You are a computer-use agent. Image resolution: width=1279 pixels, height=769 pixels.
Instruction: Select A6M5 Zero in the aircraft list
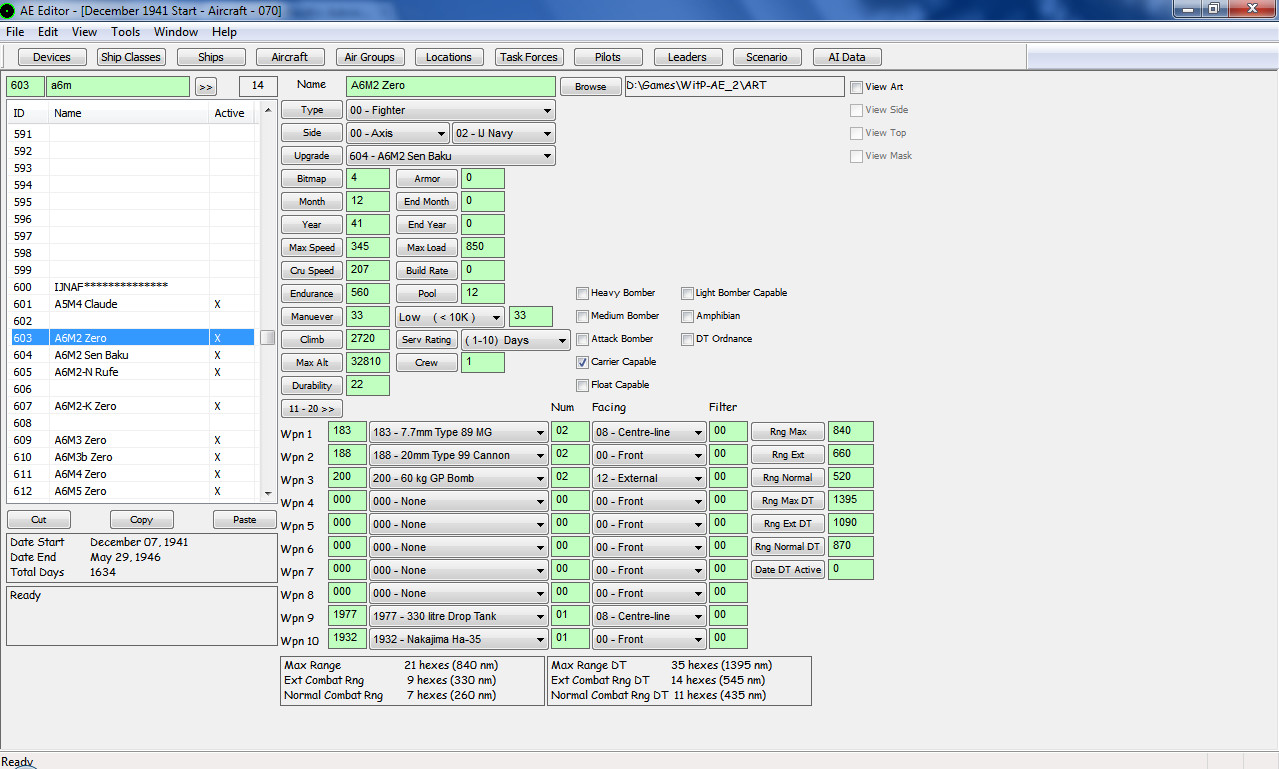(132, 491)
